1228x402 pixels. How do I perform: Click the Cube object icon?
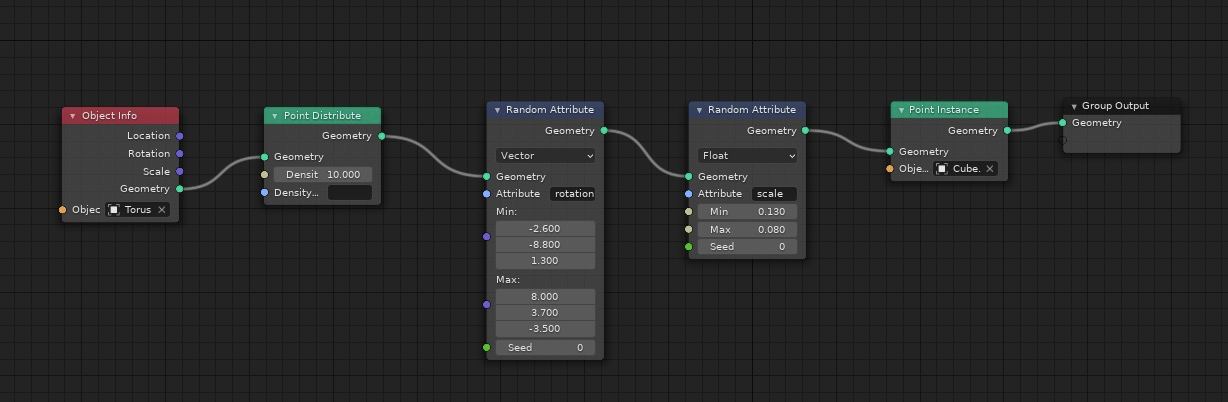pos(942,169)
